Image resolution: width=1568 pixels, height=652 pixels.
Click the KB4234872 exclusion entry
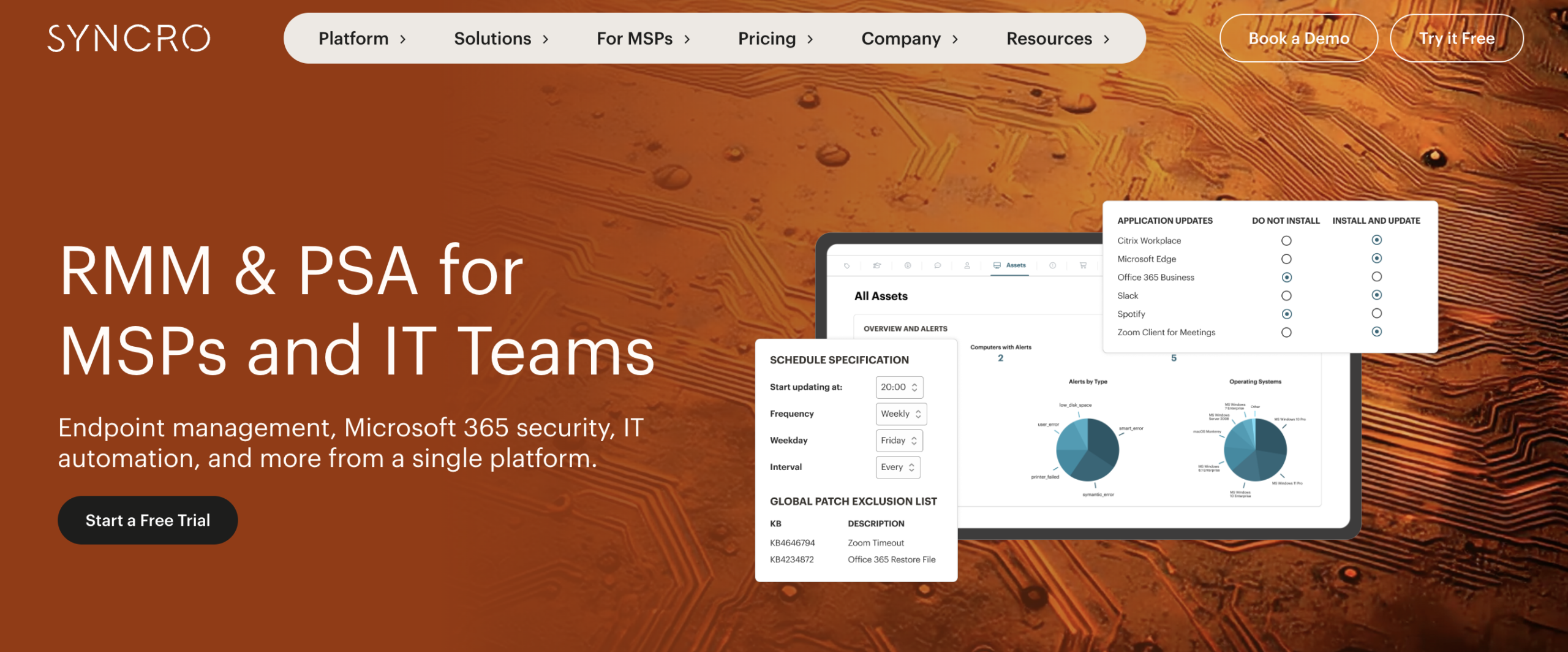click(792, 559)
